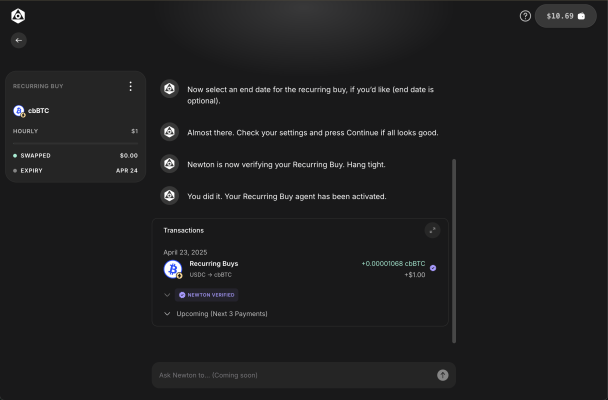The image size is (608, 400).
Task: Open Recurring Buy three-dot options menu
Action: tap(131, 86)
